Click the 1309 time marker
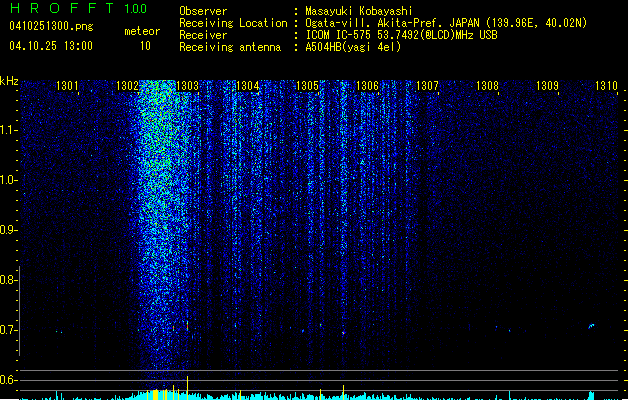This screenshot has height=400, width=629. (x=547, y=86)
